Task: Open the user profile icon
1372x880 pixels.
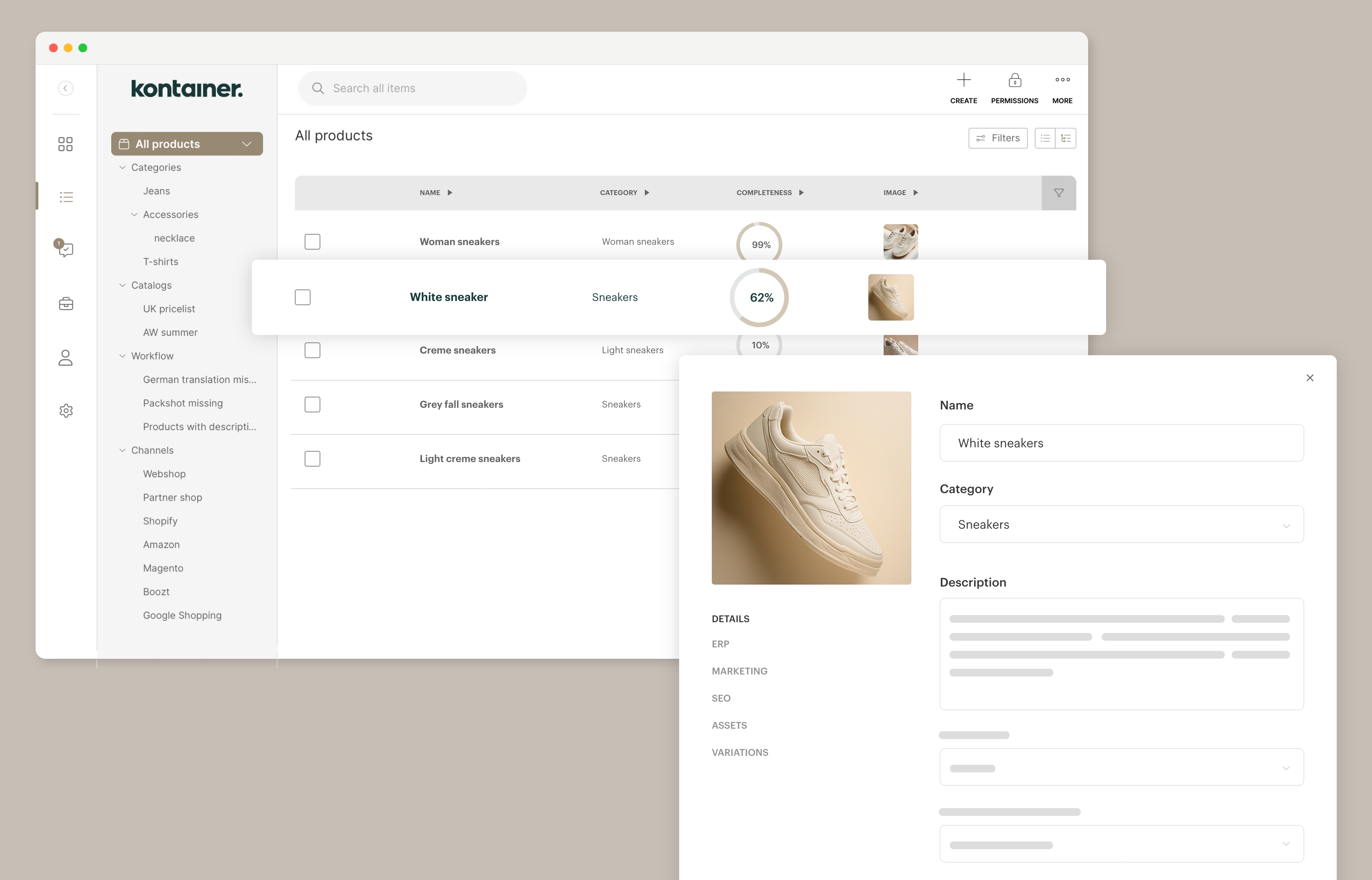Action: click(66, 357)
